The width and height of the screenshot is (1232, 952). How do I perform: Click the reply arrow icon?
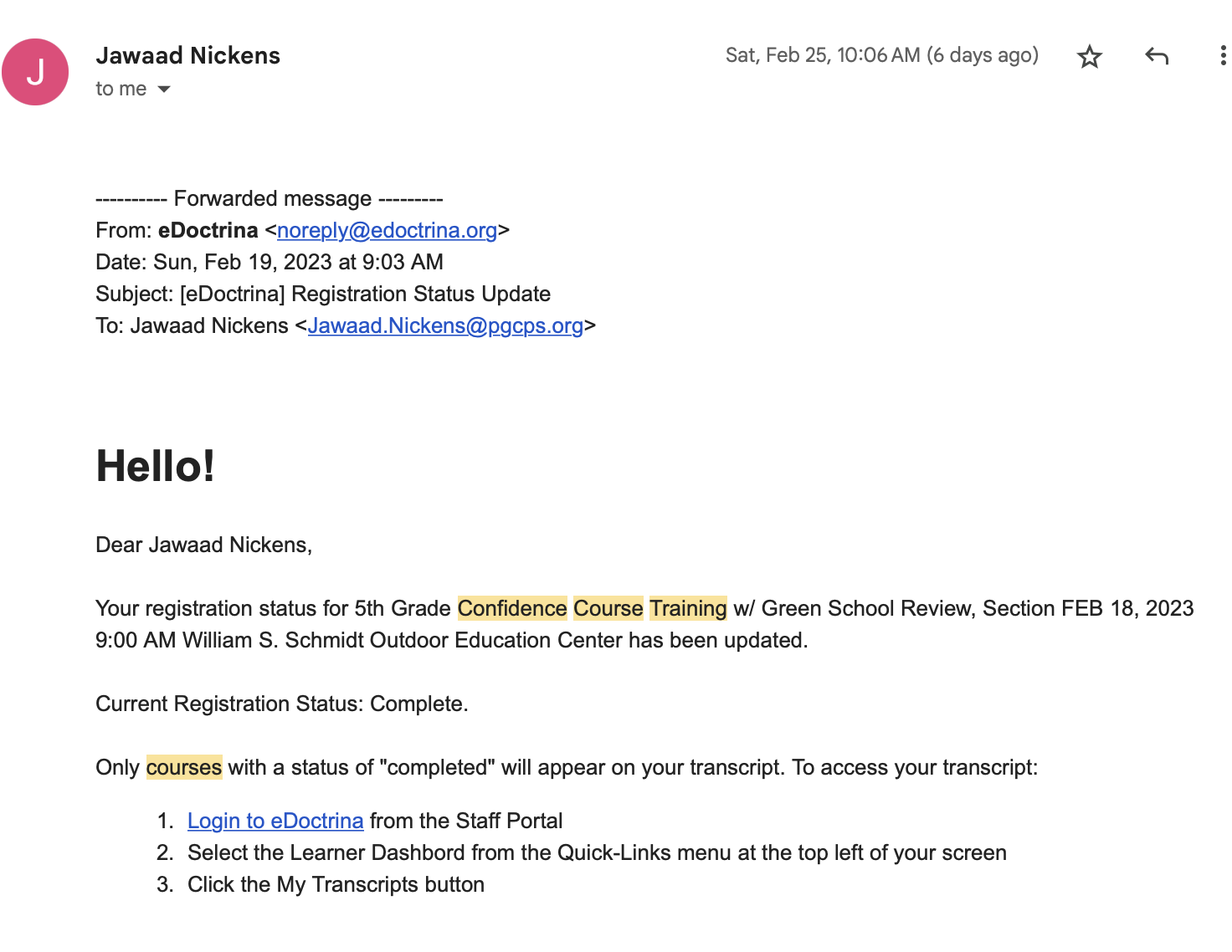pyautogui.click(x=1157, y=56)
